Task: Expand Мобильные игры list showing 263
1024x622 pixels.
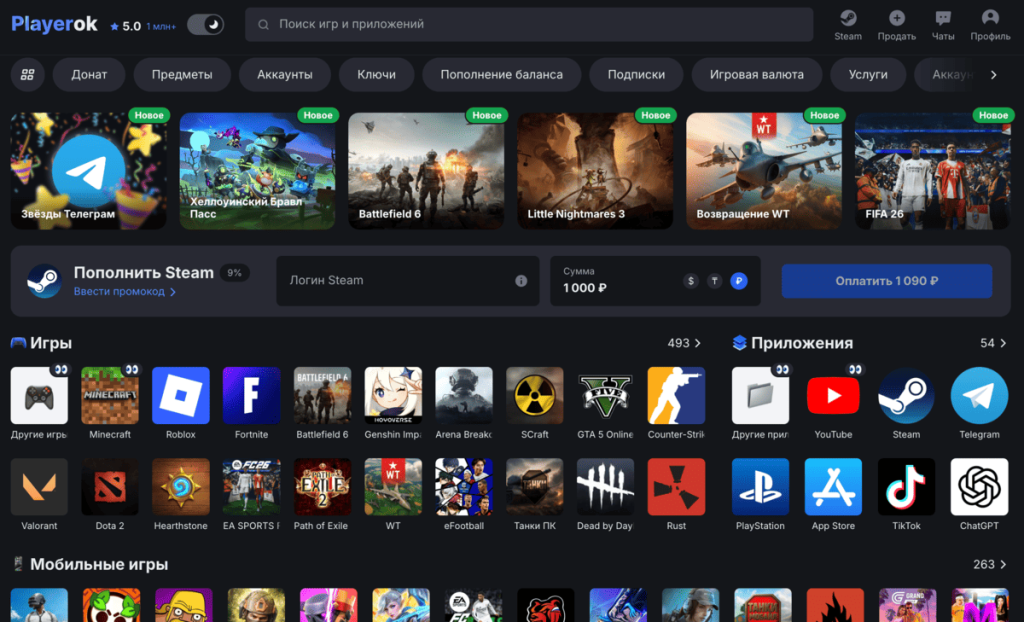Action: (991, 565)
